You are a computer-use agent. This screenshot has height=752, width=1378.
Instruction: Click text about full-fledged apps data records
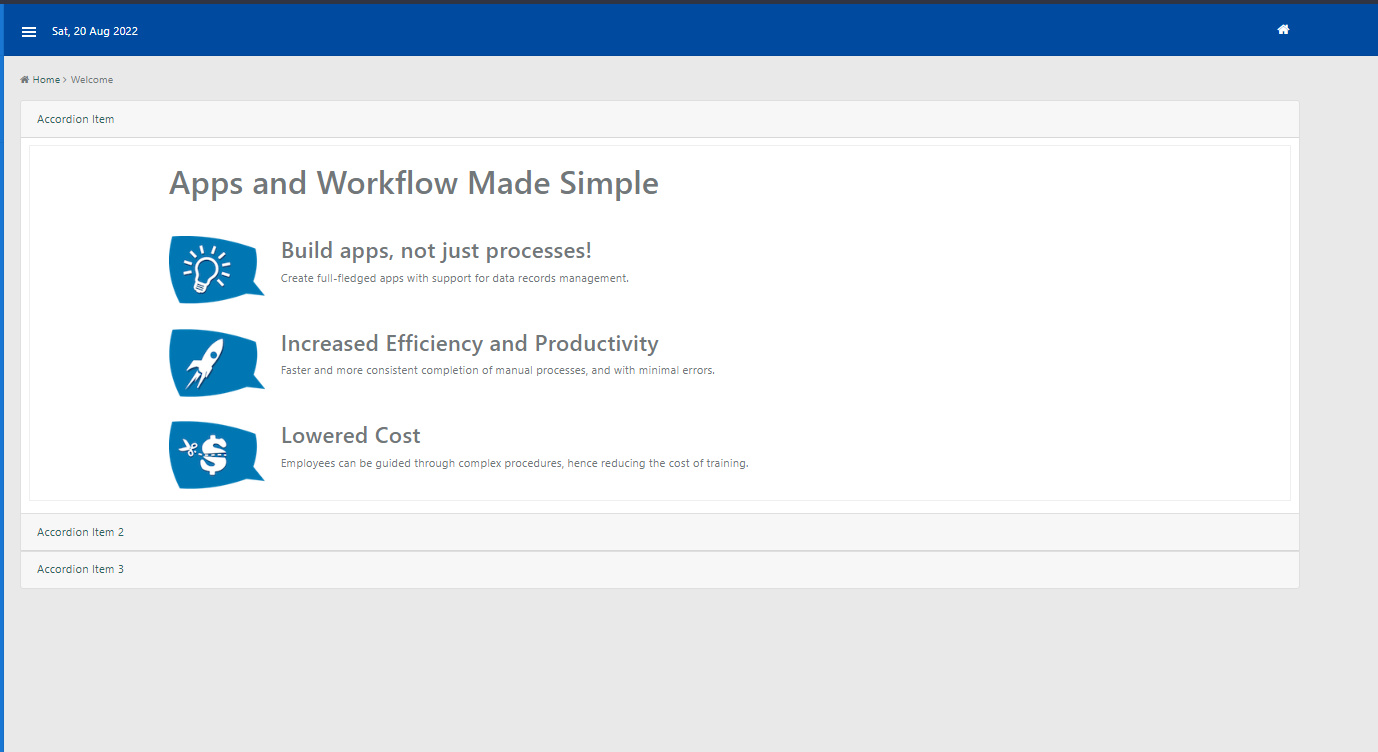(x=455, y=278)
